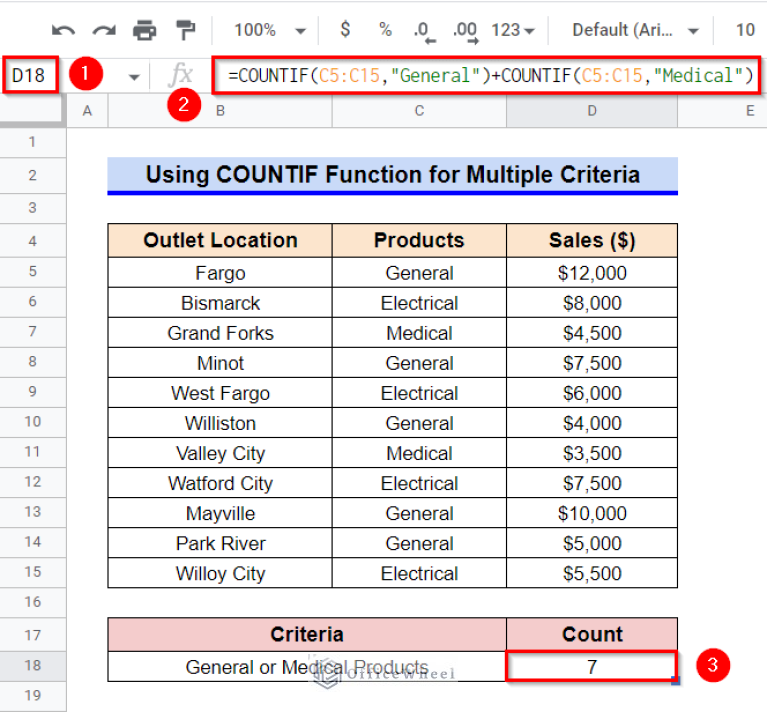Select row 16 header
Image resolution: width=767 pixels, height=712 pixels.
pos(32,602)
